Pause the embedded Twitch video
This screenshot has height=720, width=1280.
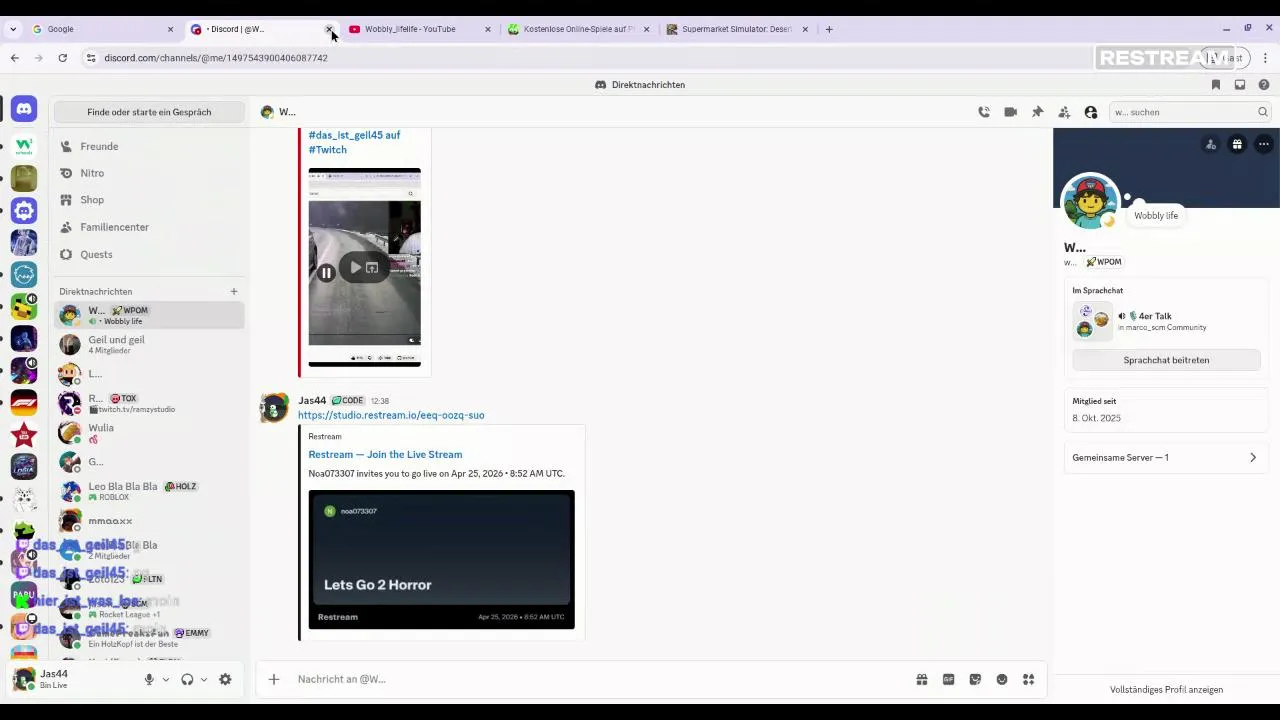coord(326,272)
